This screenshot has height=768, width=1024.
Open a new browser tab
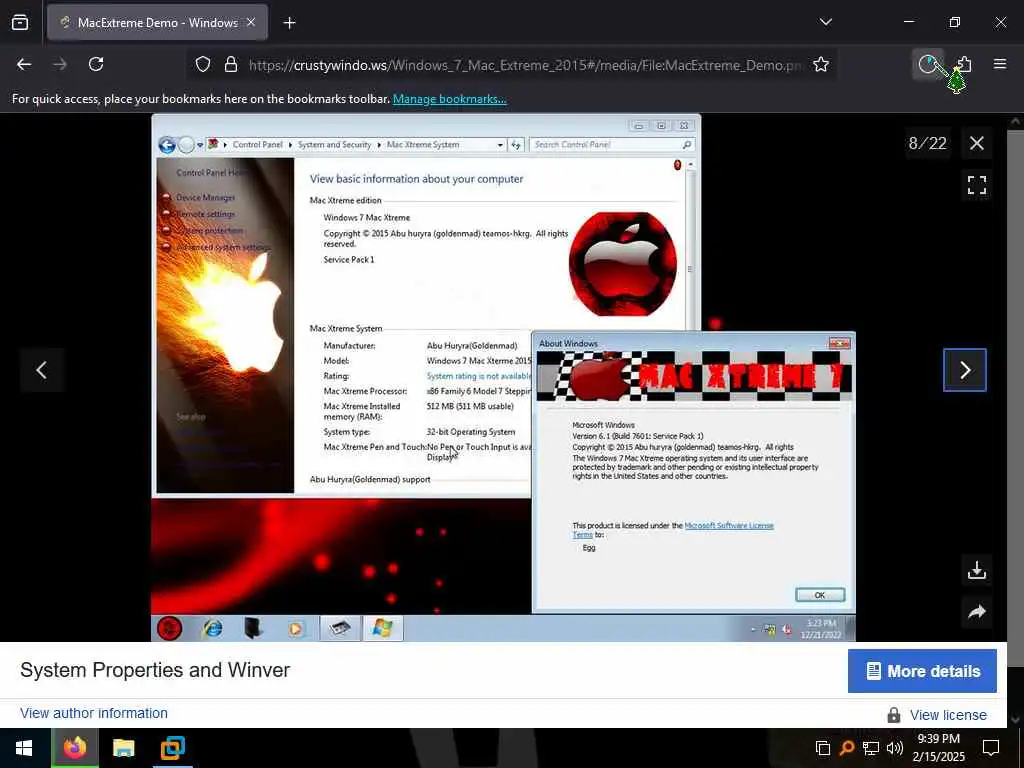(289, 23)
